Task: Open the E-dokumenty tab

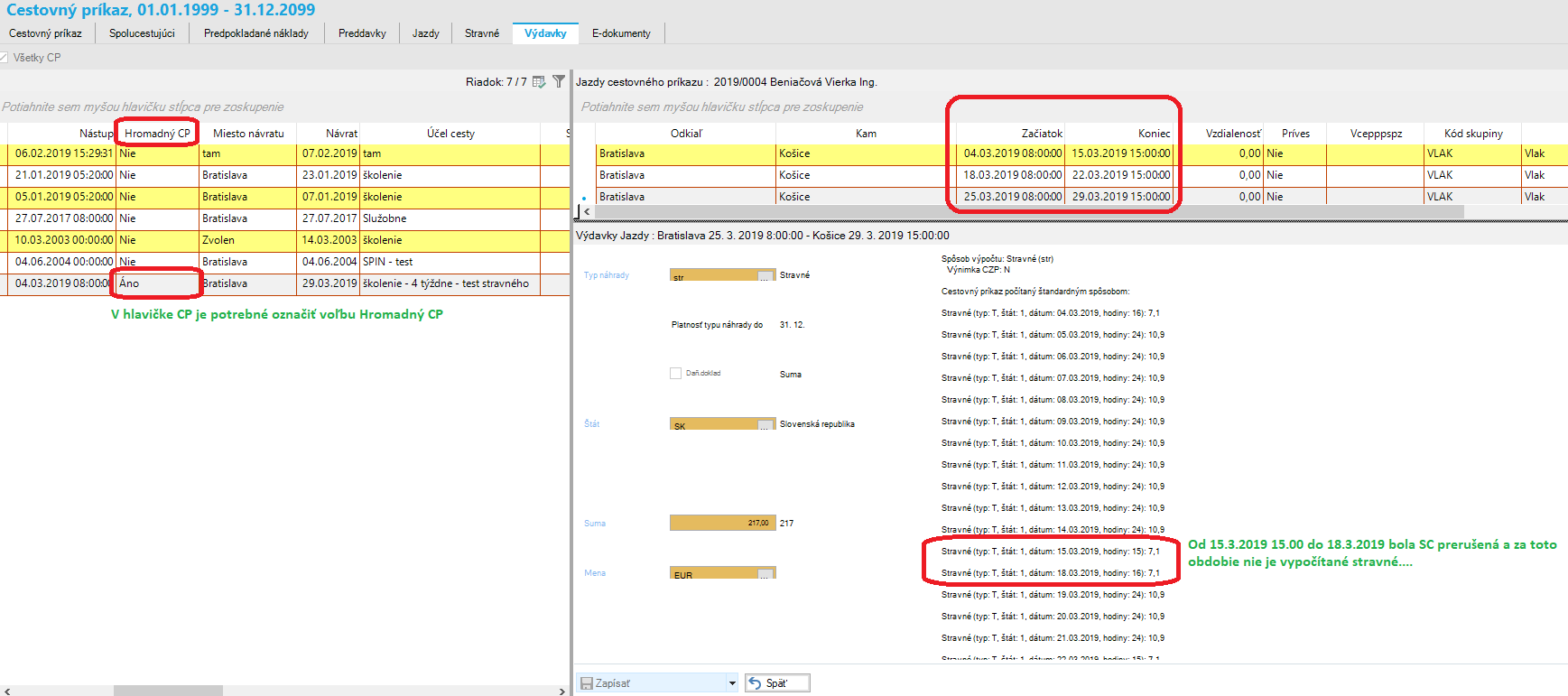Action: [x=621, y=33]
